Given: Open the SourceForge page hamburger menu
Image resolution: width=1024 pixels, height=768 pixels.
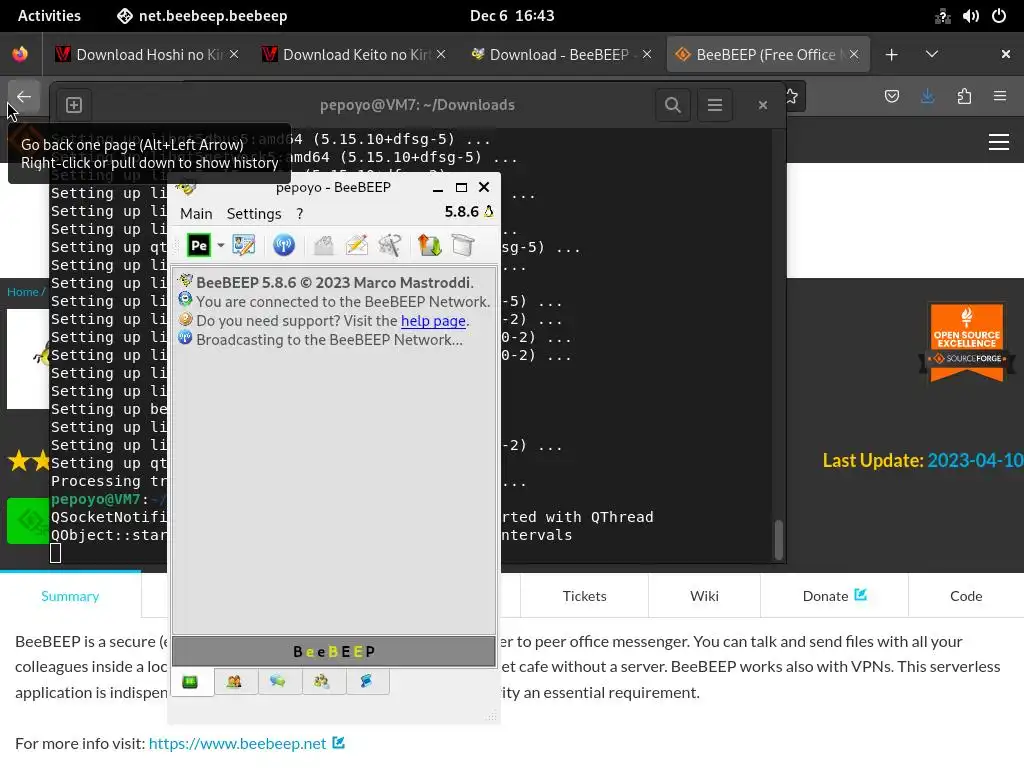Looking at the screenshot, I should point(999,142).
